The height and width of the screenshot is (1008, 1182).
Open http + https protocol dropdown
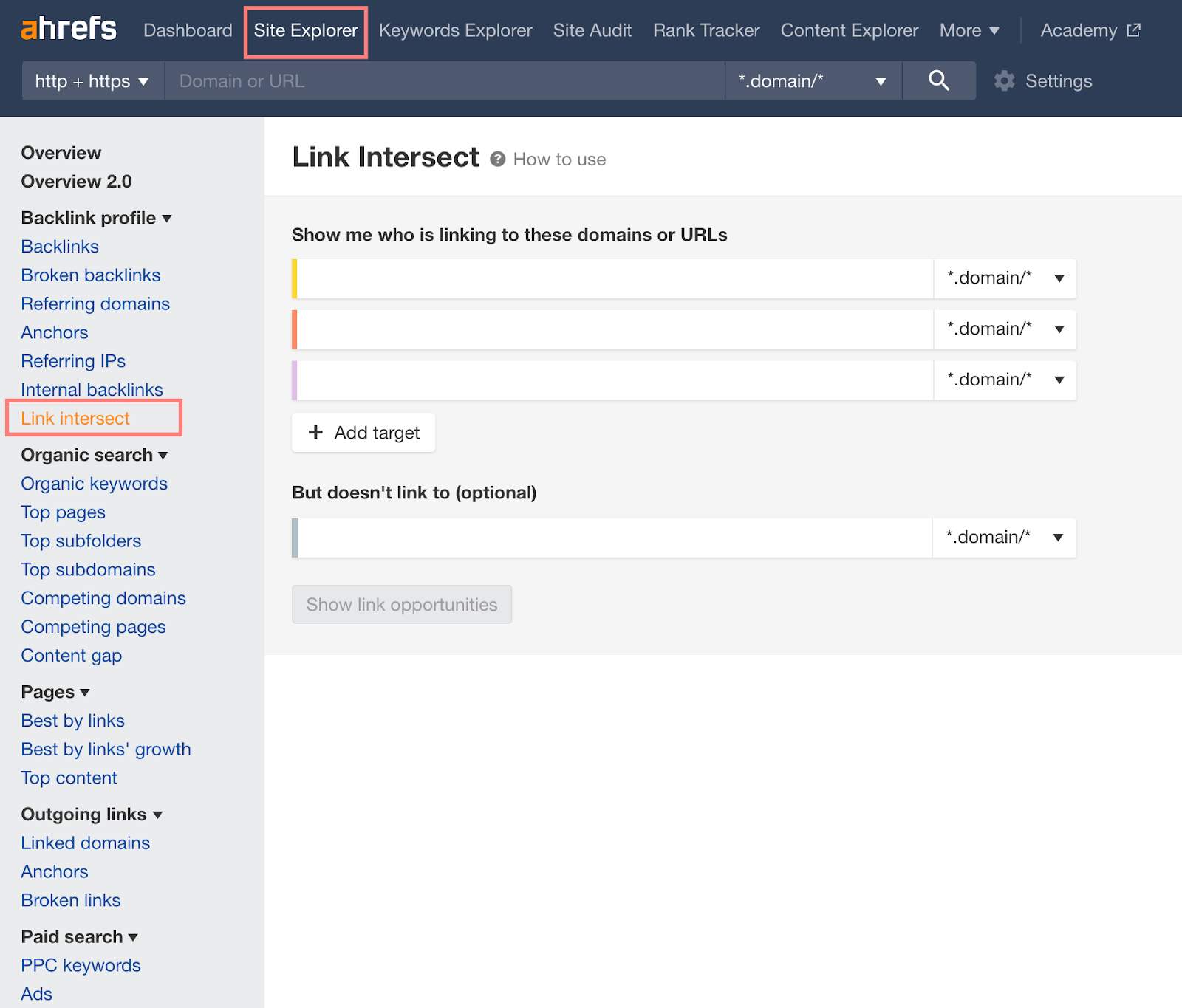tap(92, 81)
